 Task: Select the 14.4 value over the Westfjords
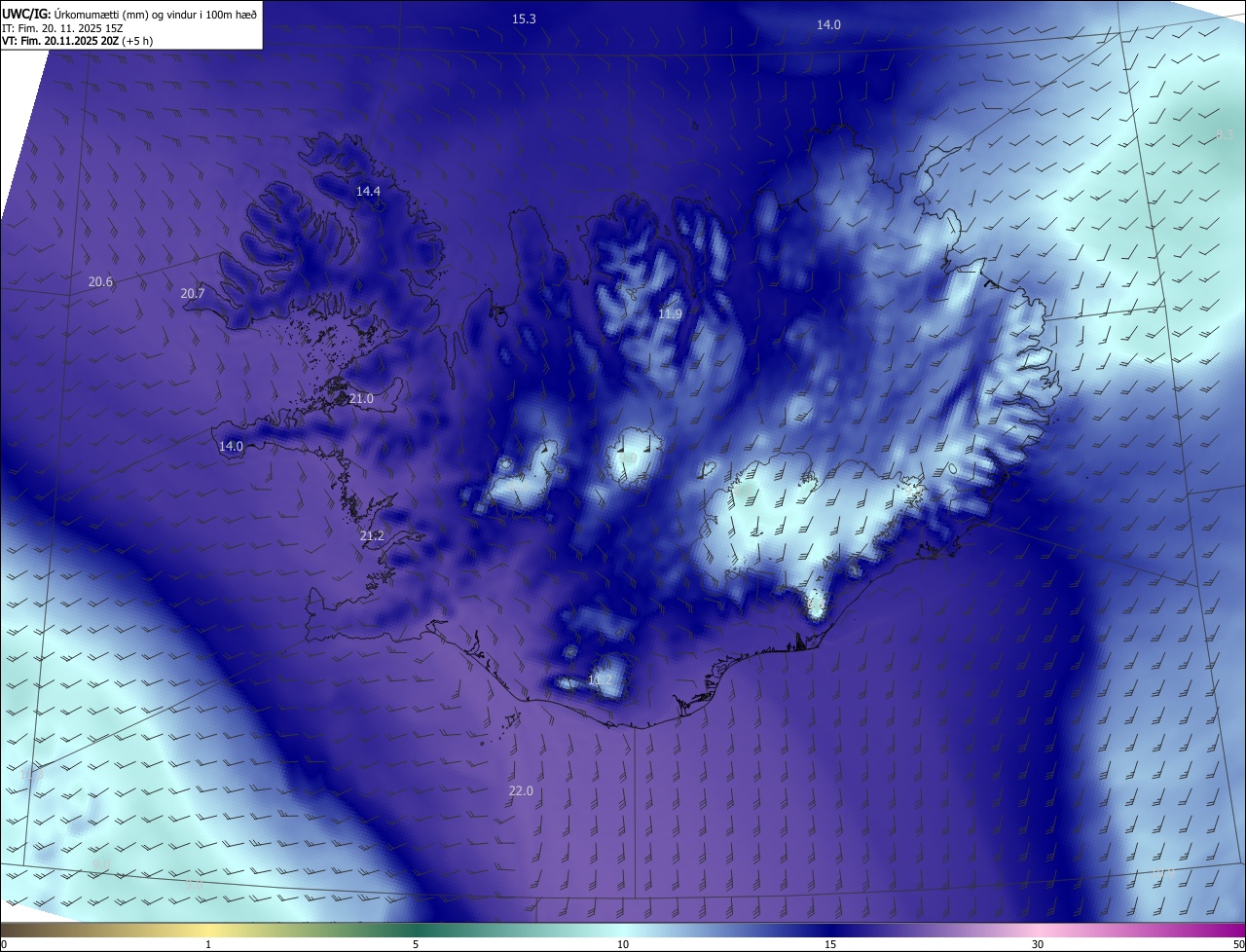pyautogui.click(x=368, y=191)
